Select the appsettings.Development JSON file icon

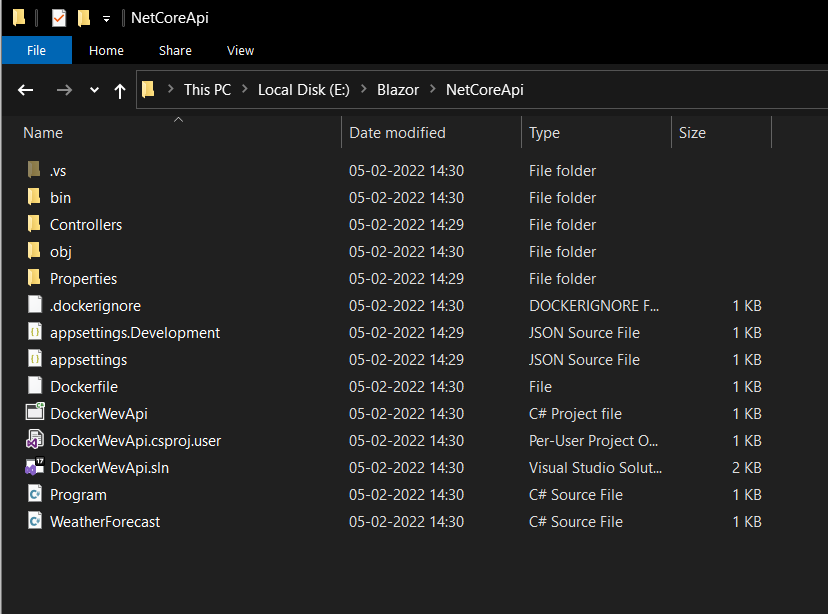(34, 332)
